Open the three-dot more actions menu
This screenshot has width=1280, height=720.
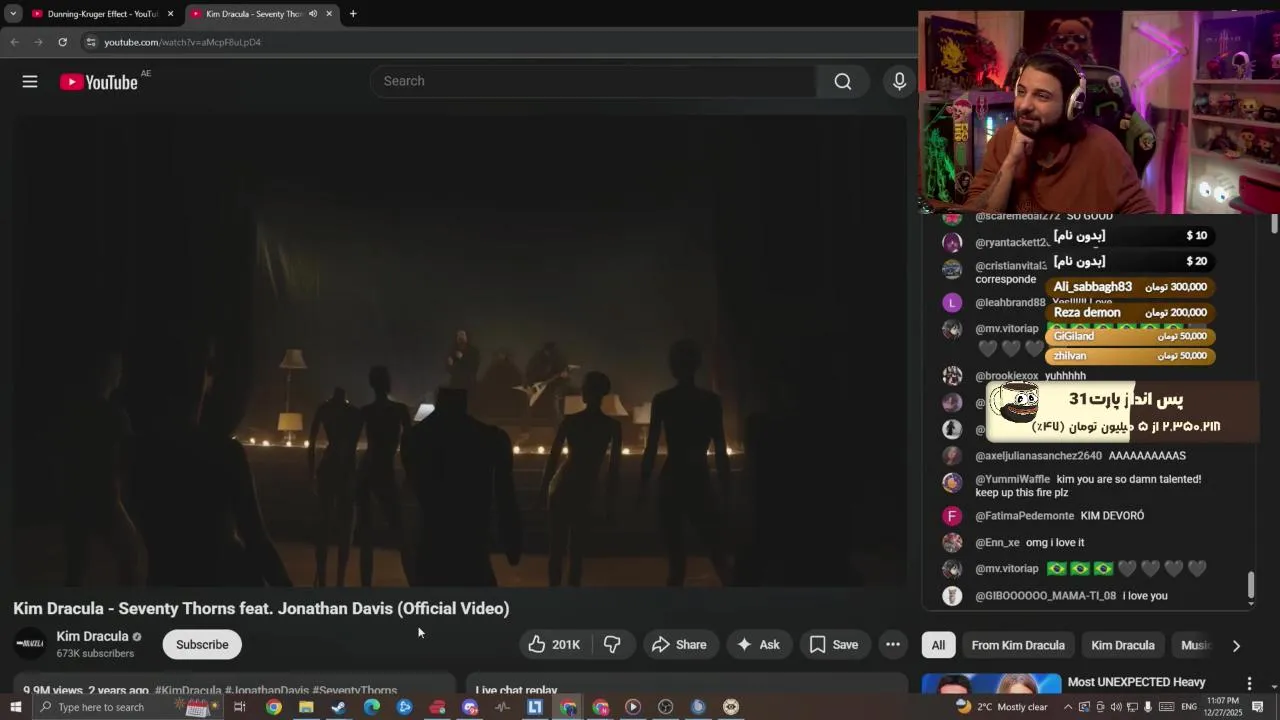893,645
